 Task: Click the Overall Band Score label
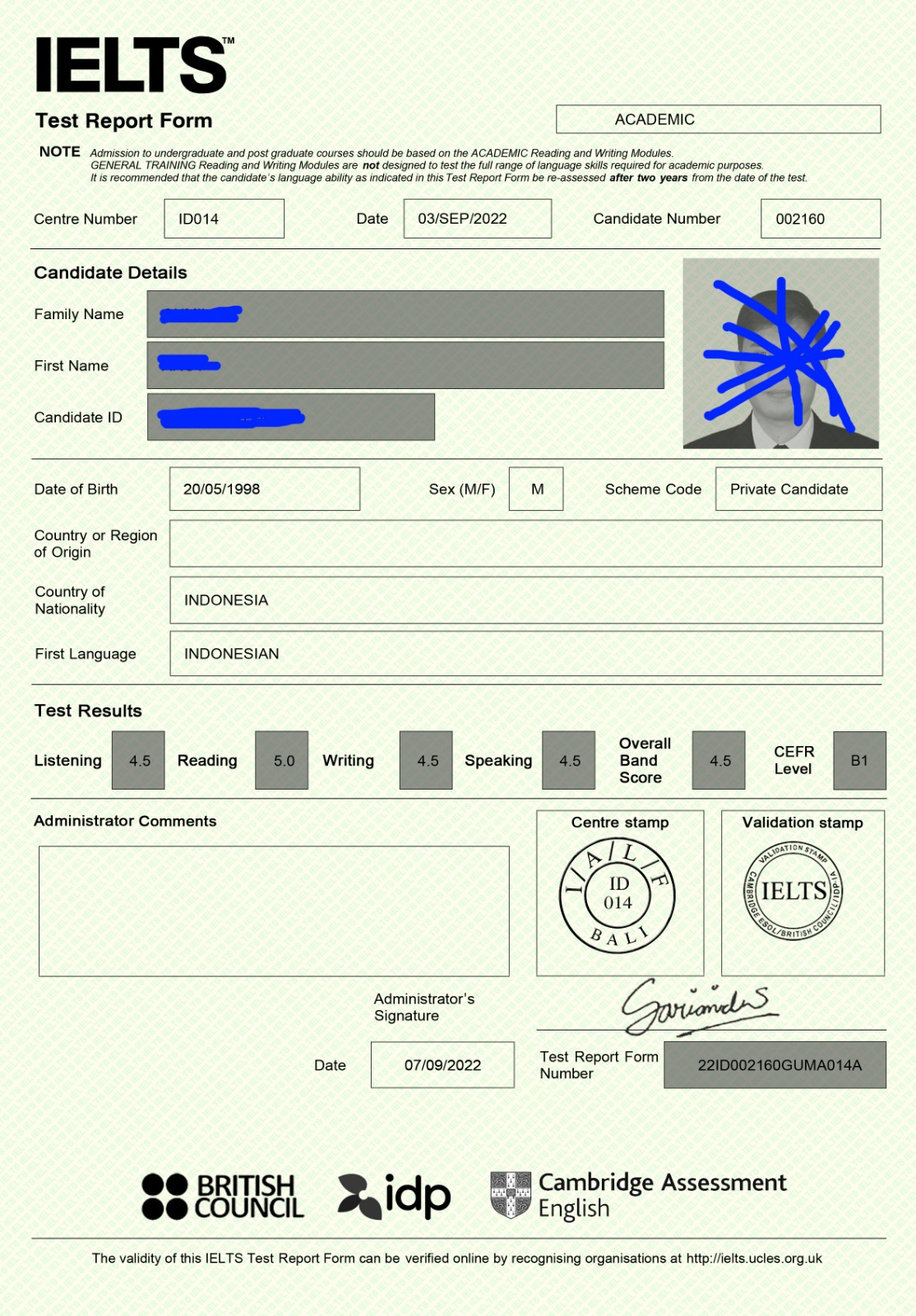tap(645, 760)
